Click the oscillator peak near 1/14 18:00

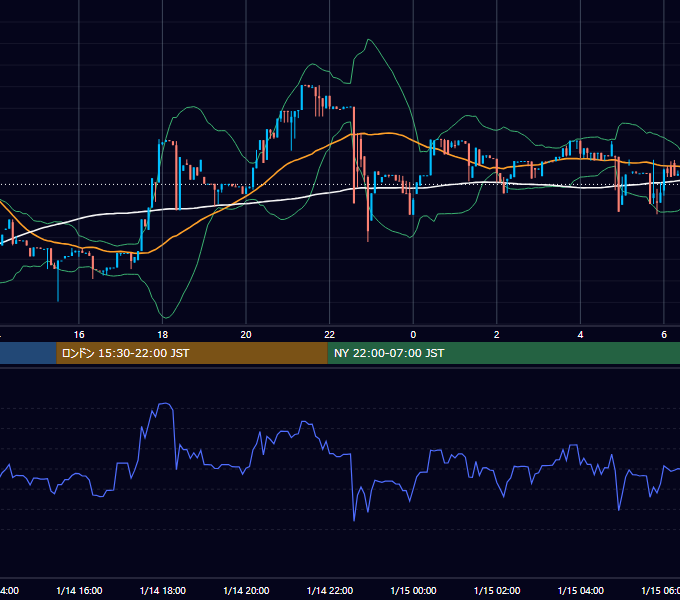(165, 404)
